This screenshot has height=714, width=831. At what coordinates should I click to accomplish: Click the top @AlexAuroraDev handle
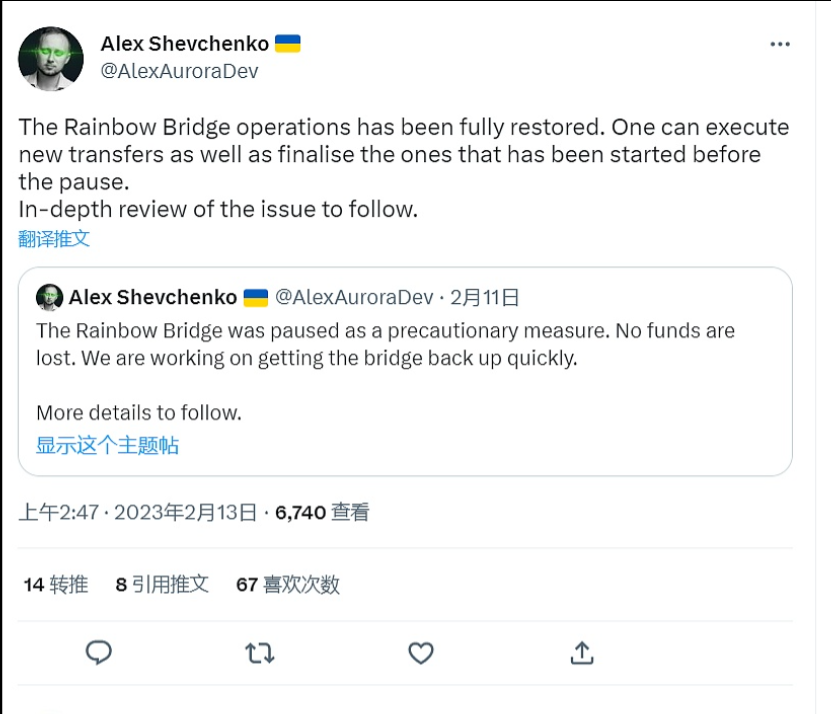(179, 72)
